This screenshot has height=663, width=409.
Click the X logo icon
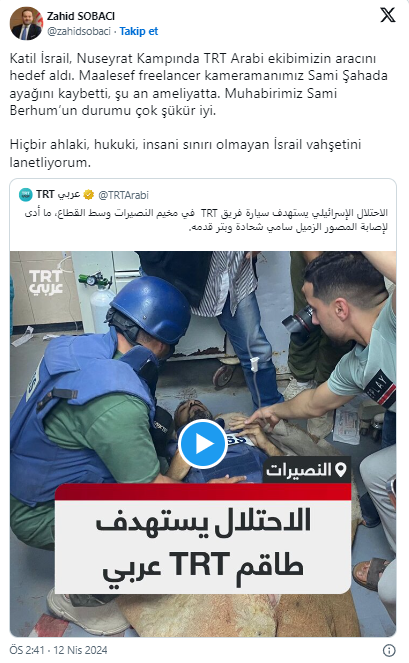387,16
